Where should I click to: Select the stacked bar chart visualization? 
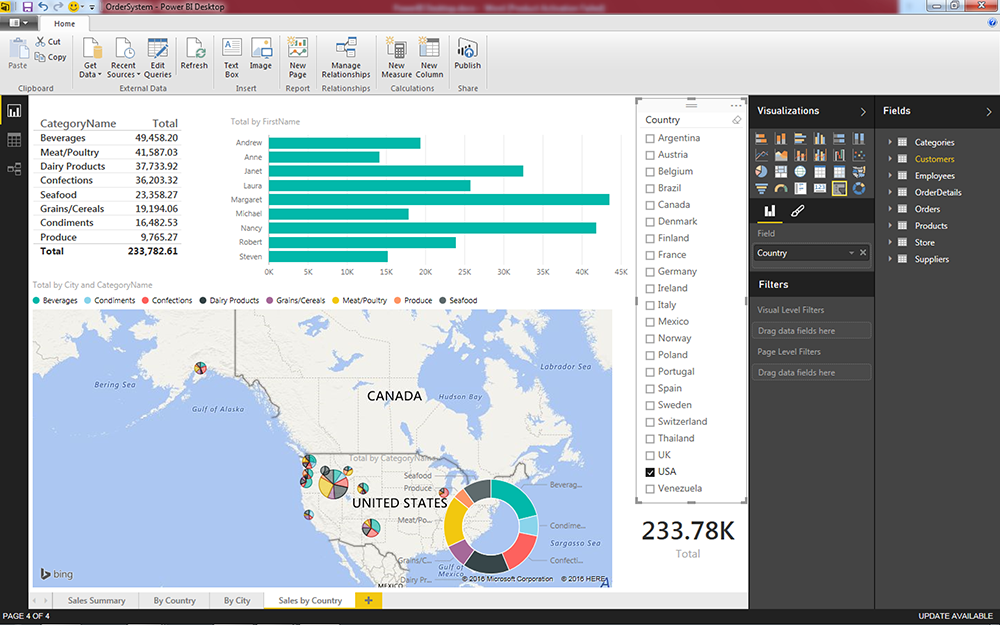pos(761,138)
